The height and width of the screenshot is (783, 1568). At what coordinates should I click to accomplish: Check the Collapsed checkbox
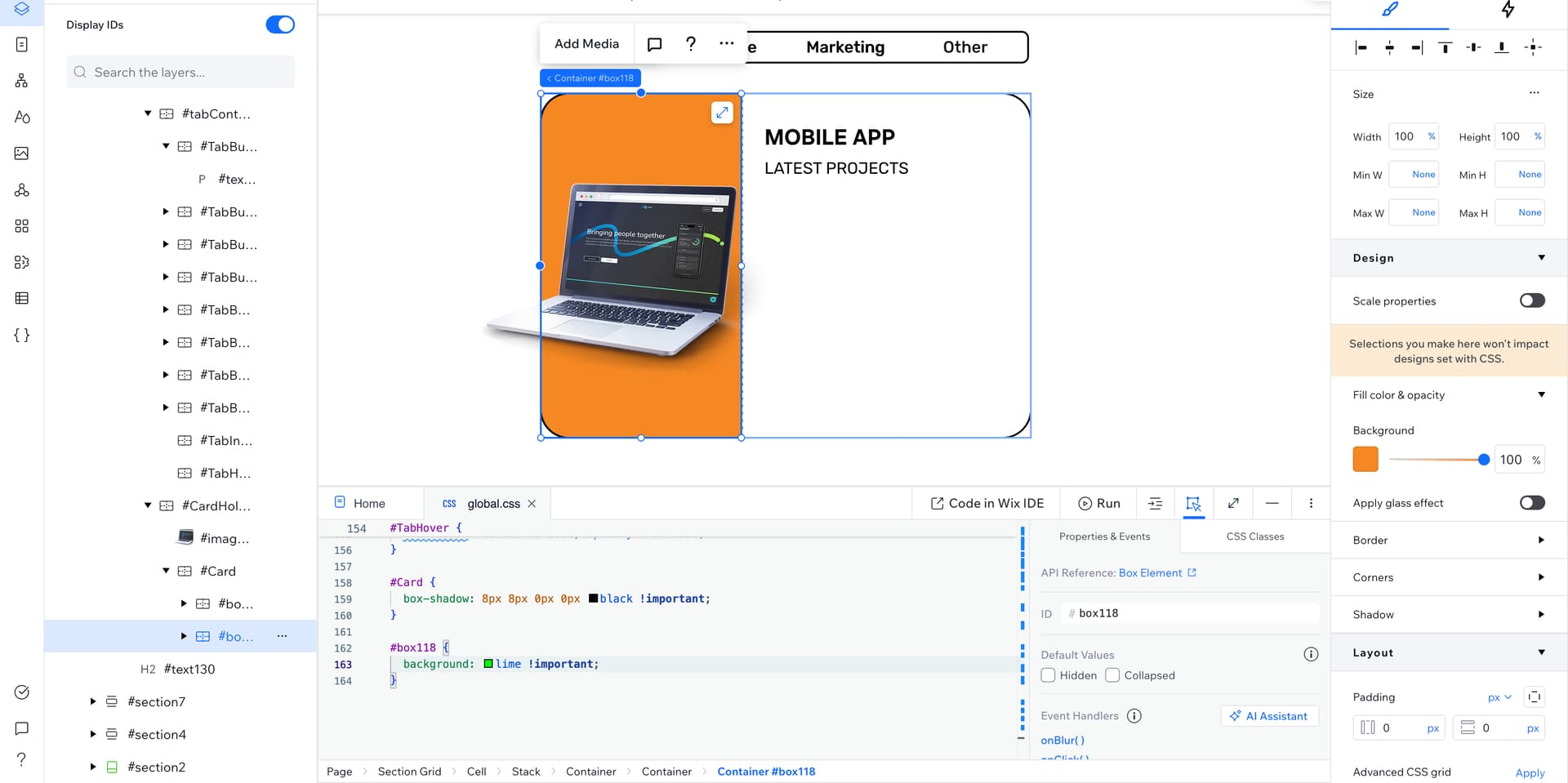pos(1112,675)
